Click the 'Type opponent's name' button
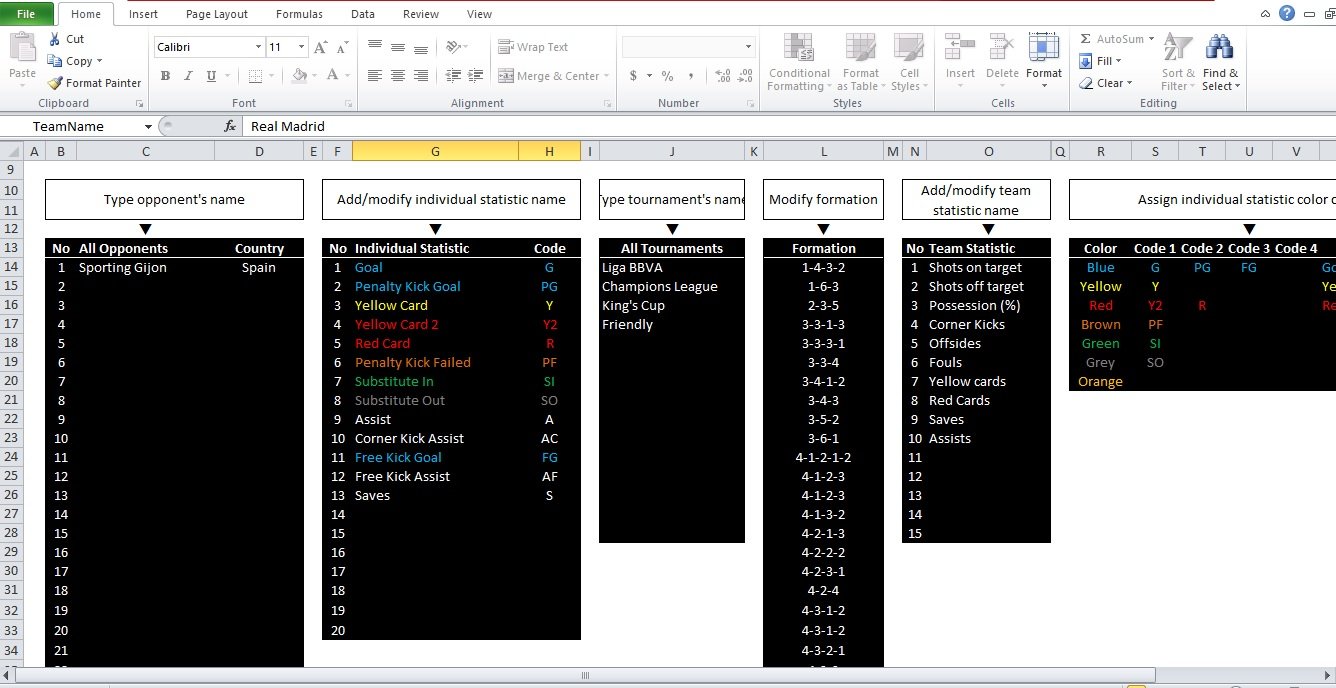This screenshot has width=1336, height=688. [x=174, y=200]
